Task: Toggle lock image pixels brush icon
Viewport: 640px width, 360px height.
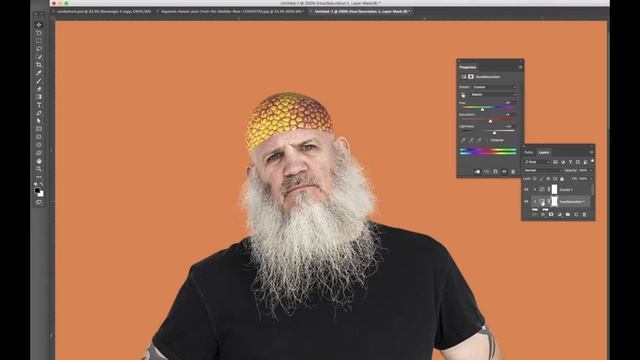Action: pos(541,179)
